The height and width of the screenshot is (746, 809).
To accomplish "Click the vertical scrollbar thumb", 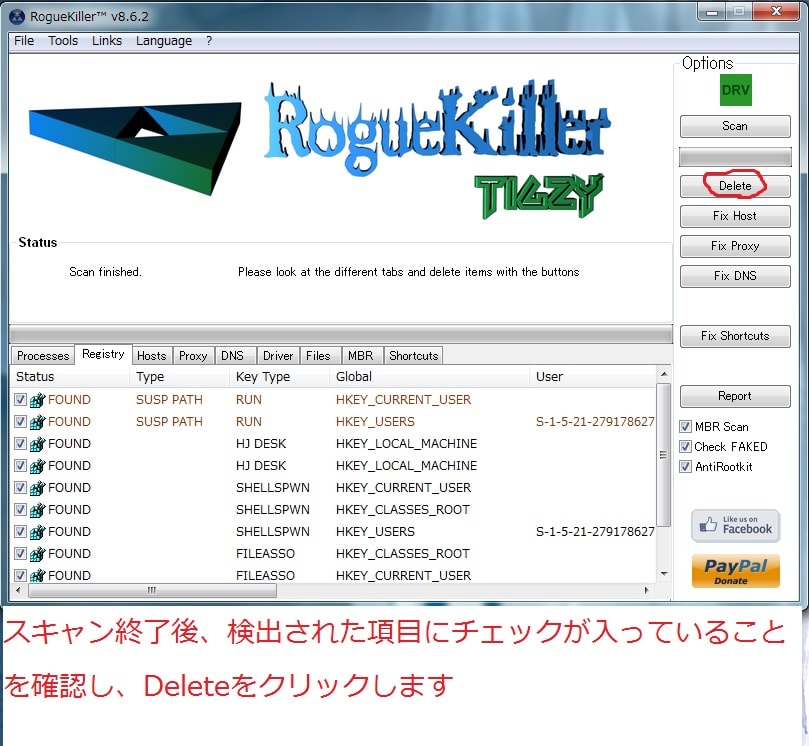I will pos(664,455).
